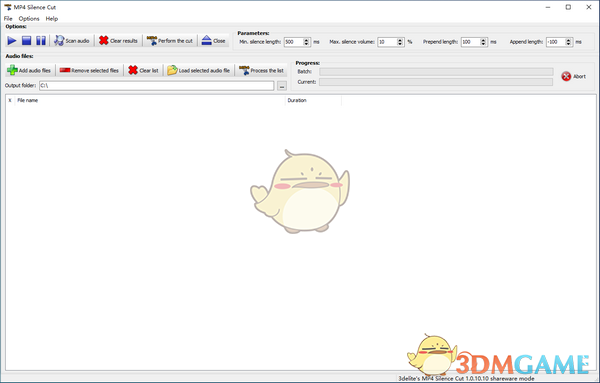Click the Prepend length field
600x383 pixels.
470,42
